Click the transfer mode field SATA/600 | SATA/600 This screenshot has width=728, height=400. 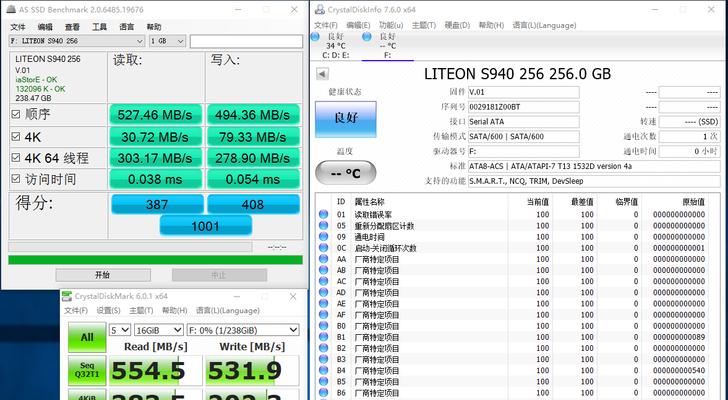pyautogui.click(x=523, y=136)
